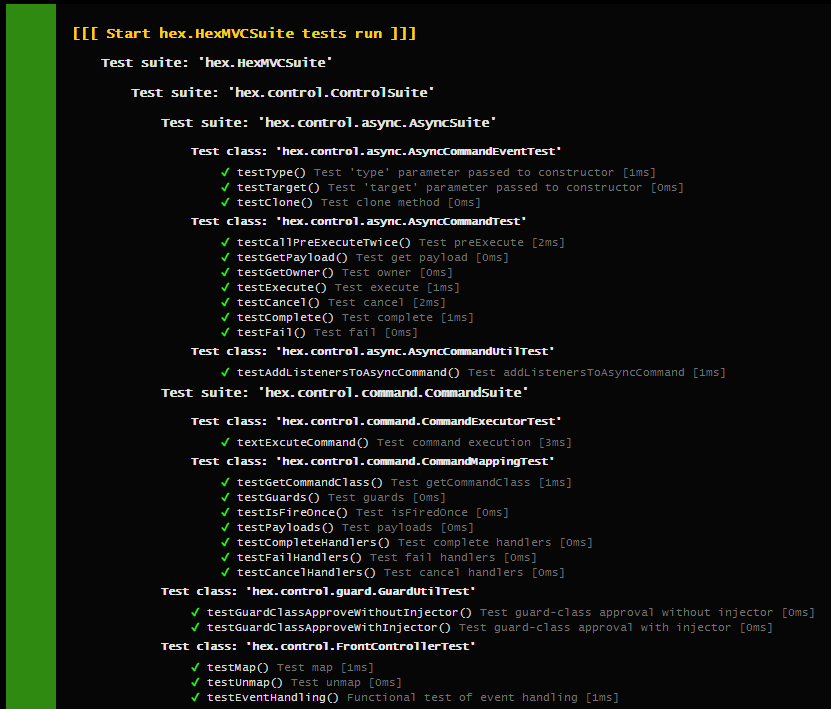Click the testUnmap() result row
The width and height of the screenshot is (831, 709).
tap(296, 683)
